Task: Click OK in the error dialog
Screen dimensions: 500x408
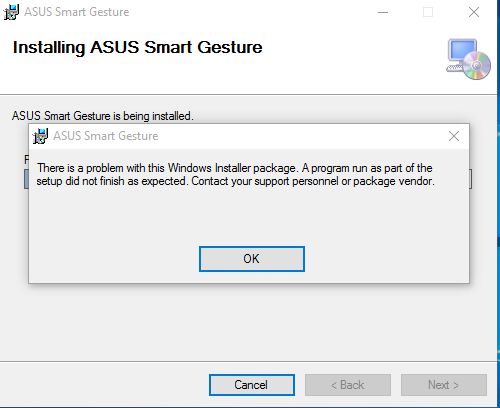Action: coord(252,259)
